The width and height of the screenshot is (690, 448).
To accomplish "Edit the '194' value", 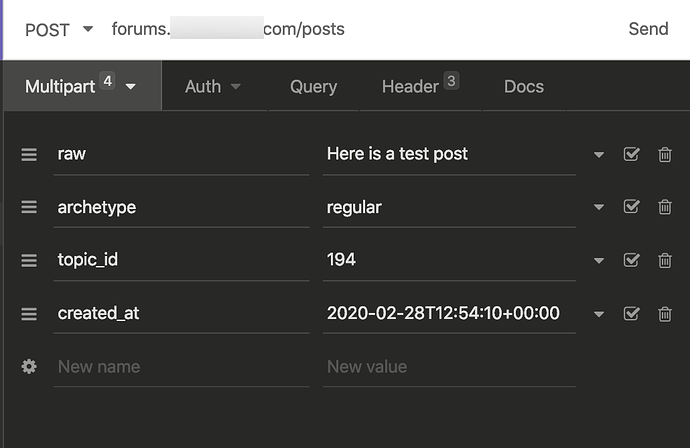I will point(449,260).
